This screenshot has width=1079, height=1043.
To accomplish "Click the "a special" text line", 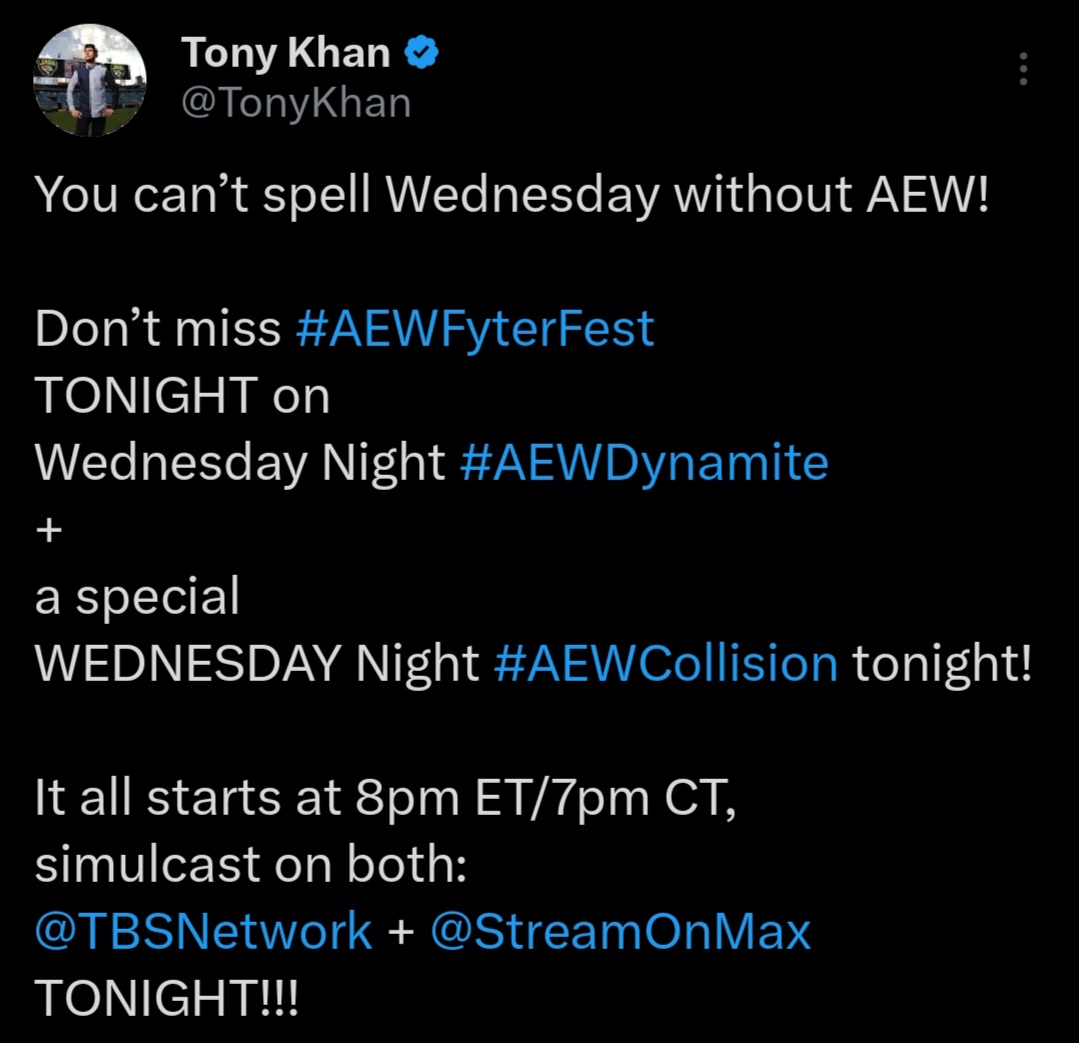I will [x=137, y=597].
